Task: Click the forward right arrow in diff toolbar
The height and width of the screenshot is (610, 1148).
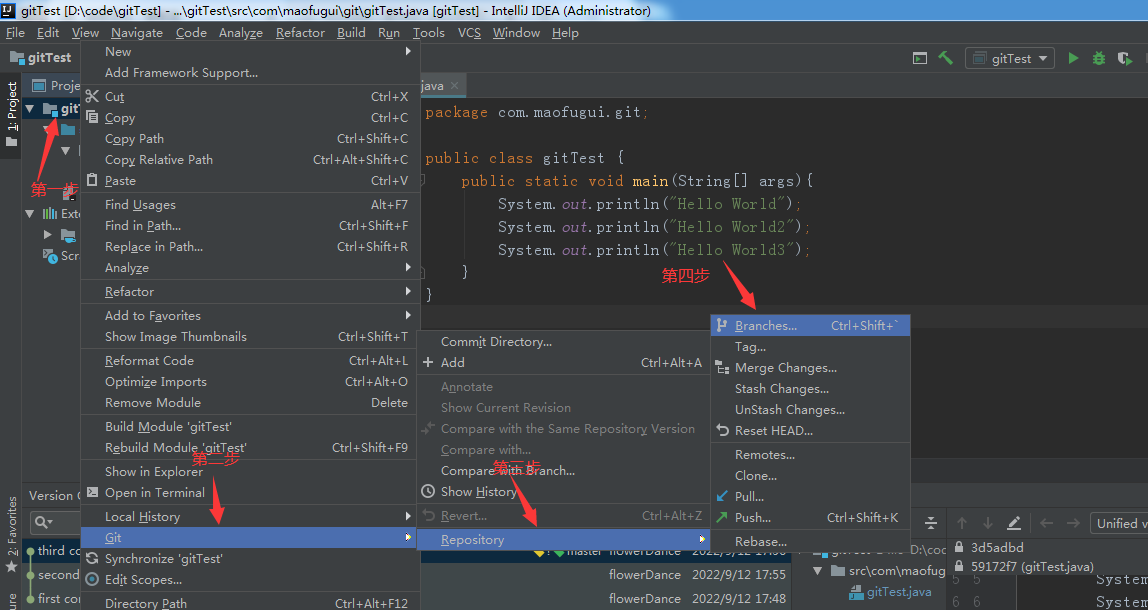Action: pos(1073,523)
